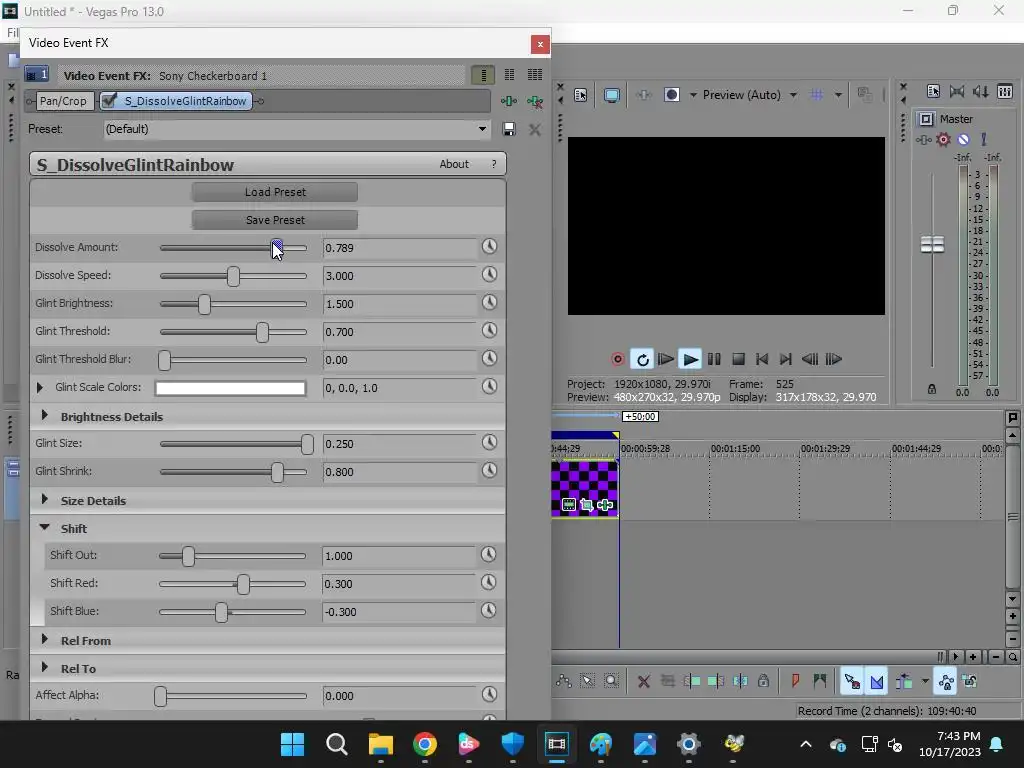Select Envelope Edit tool in timeline toolbar

[x=564, y=681]
